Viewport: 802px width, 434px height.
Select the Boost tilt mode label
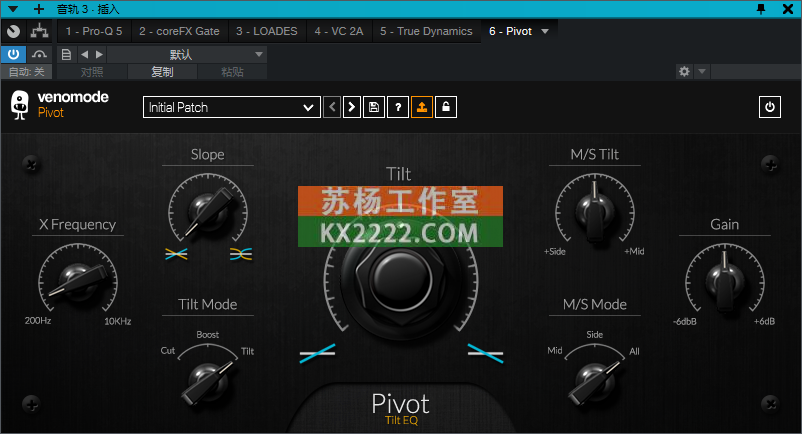coord(208,335)
